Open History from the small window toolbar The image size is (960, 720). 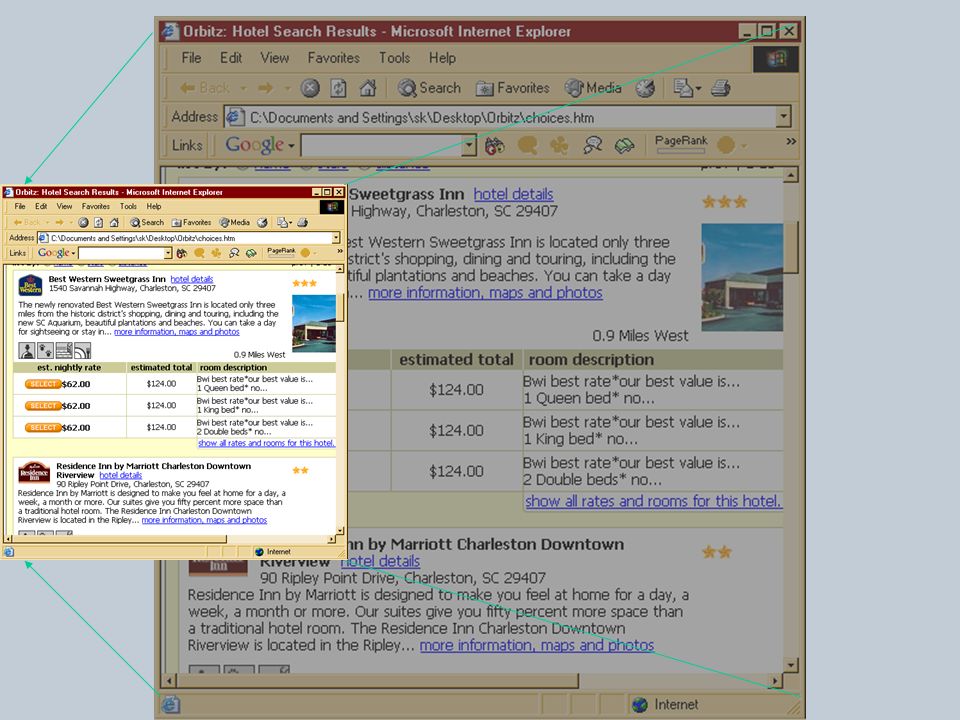pyautogui.click(x=262, y=222)
